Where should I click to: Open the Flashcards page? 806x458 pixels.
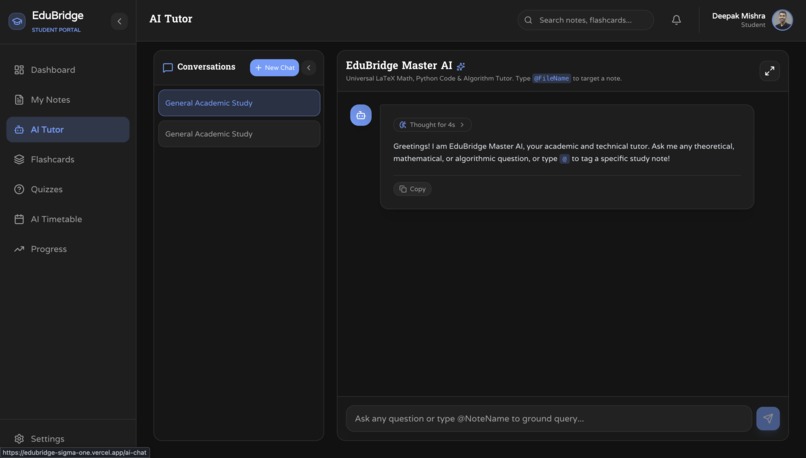click(x=68, y=159)
